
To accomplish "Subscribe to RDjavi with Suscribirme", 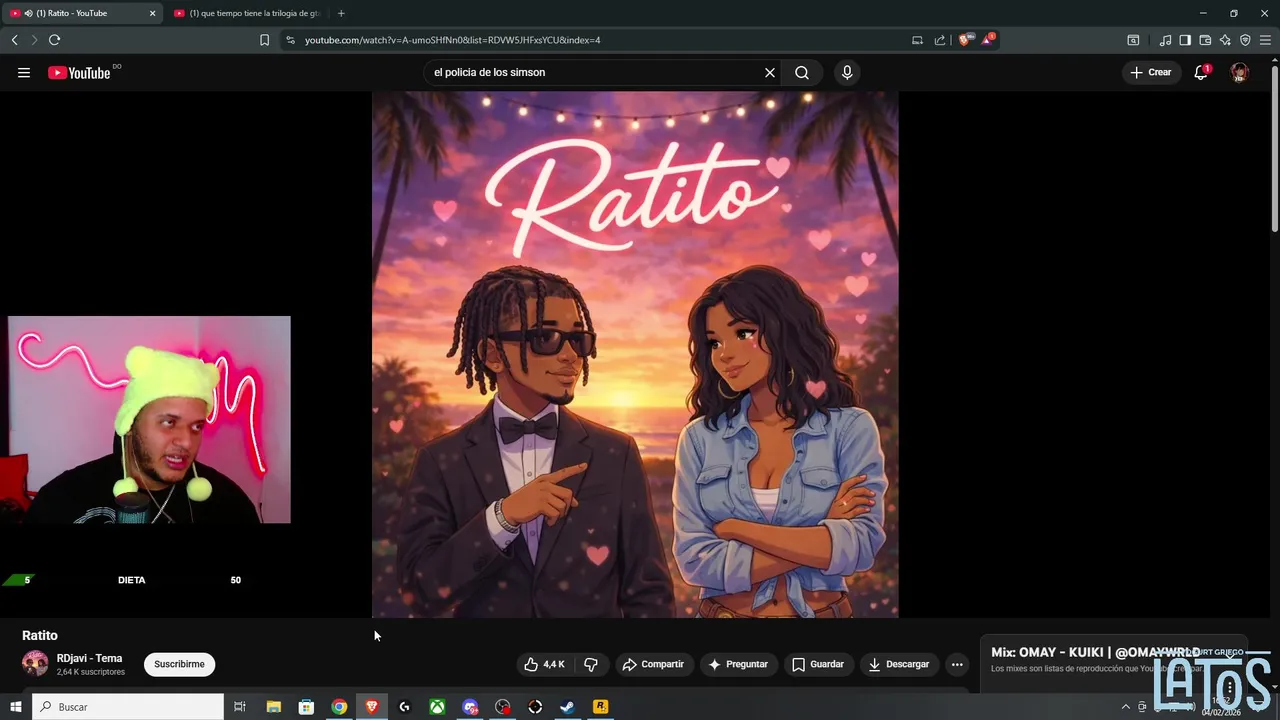I will tap(179, 664).
